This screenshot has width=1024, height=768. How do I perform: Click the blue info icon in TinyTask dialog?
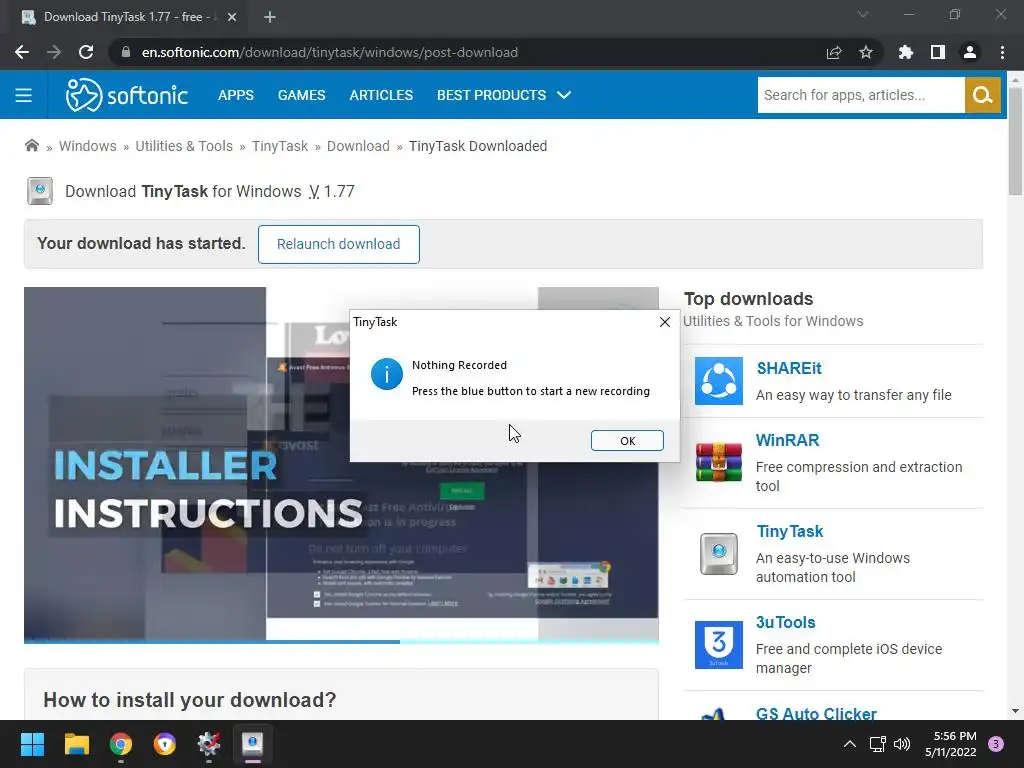[x=387, y=374]
